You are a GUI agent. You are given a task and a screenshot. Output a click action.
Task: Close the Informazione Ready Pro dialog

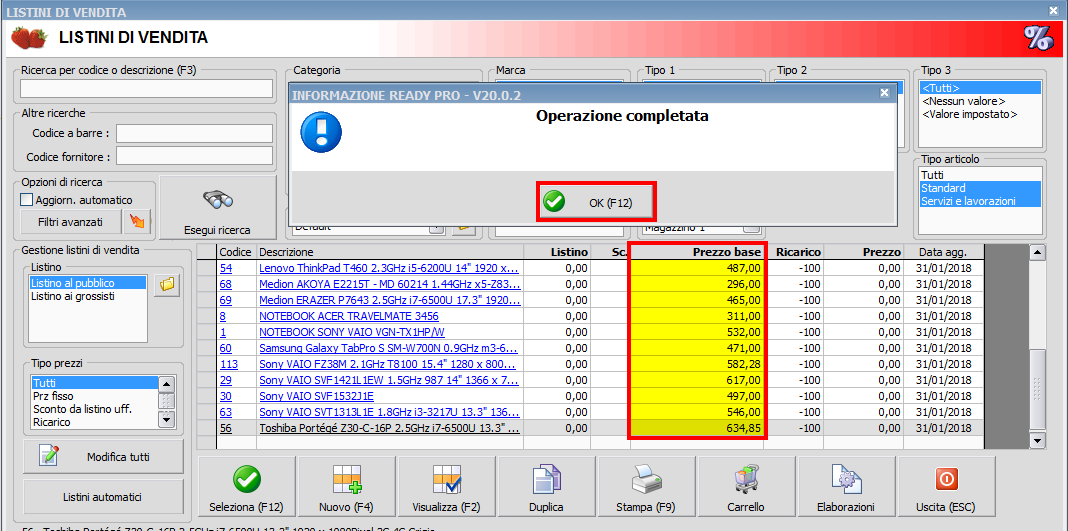[x=884, y=93]
